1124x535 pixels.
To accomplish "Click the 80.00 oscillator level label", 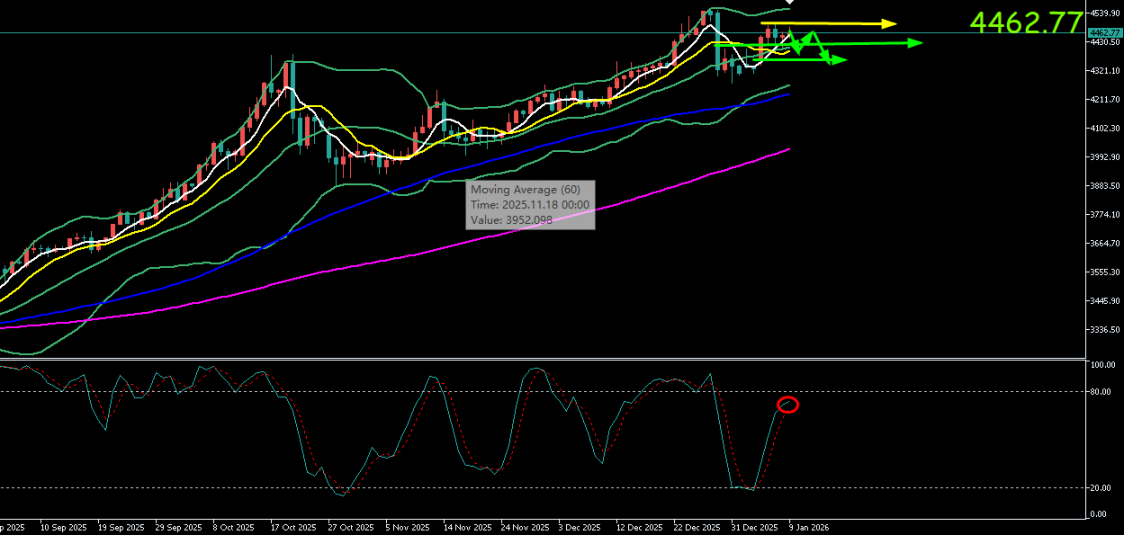I will click(x=1102, y=392).
